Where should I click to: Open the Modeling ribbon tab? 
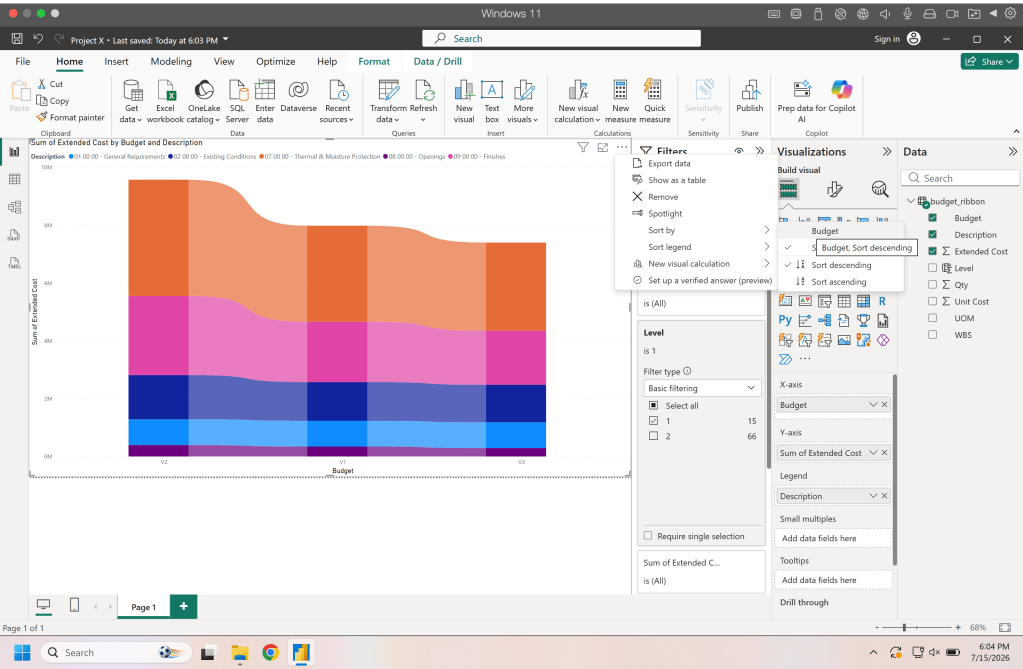click(171, 61)
